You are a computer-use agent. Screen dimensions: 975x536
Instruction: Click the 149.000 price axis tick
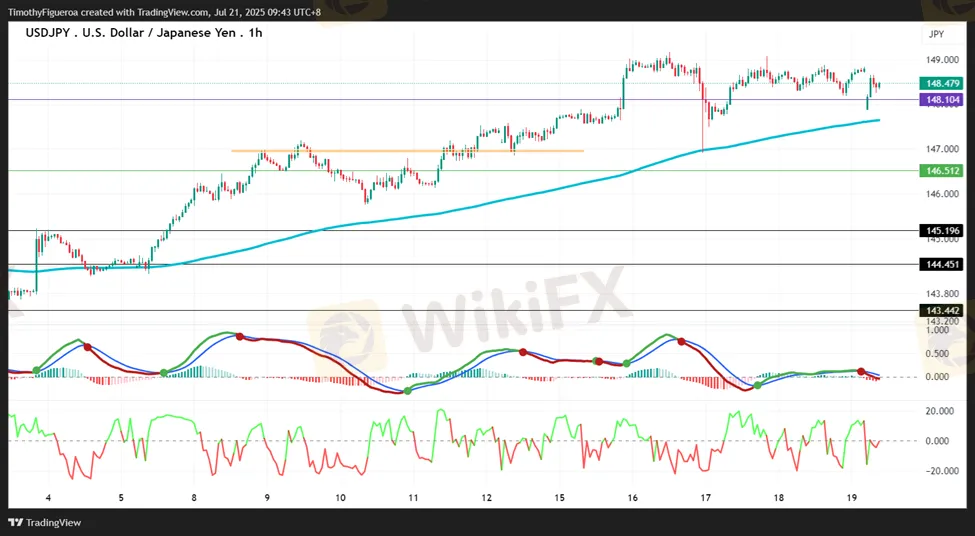(941, 60)
